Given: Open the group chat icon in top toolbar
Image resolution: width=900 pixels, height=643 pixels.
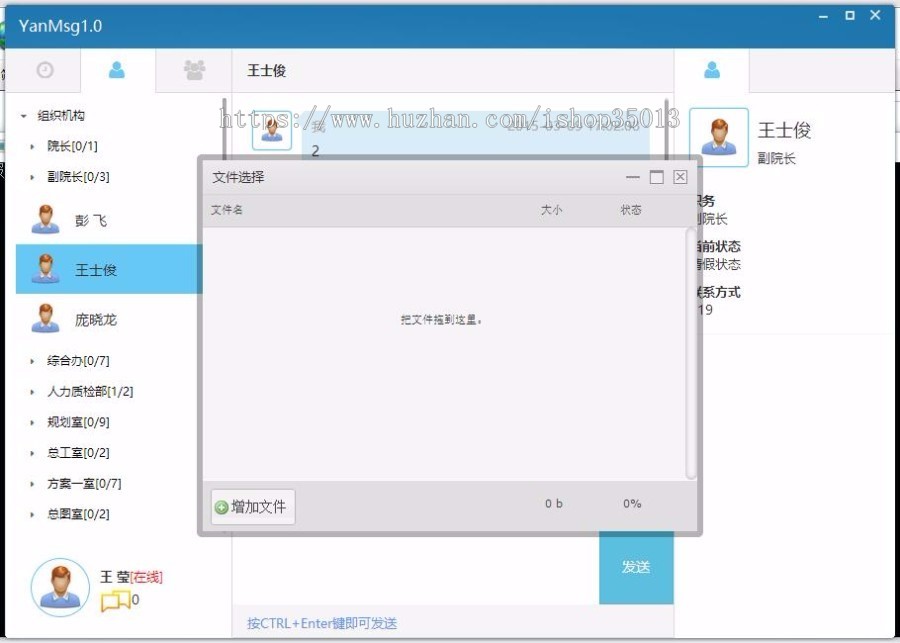Looking at the screenshot, I should [x=193, y=70].
